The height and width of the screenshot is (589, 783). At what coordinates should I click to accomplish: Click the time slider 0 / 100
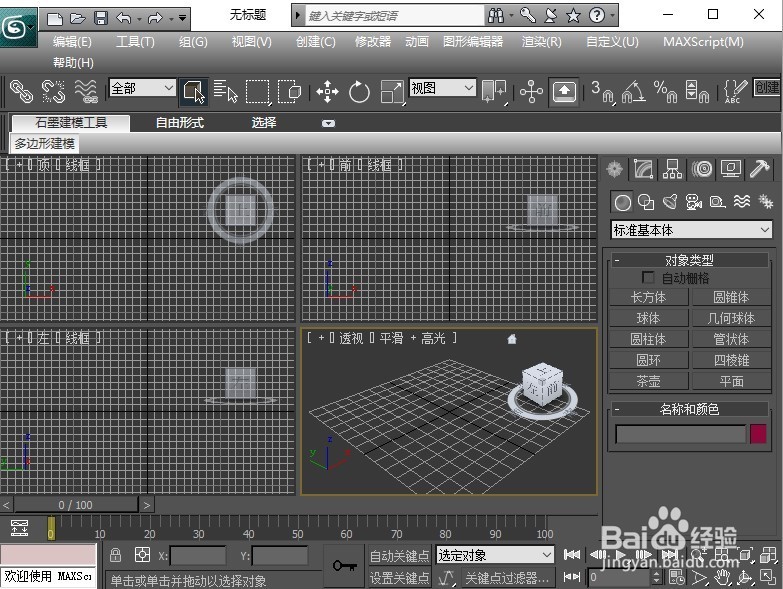[75, 505]
